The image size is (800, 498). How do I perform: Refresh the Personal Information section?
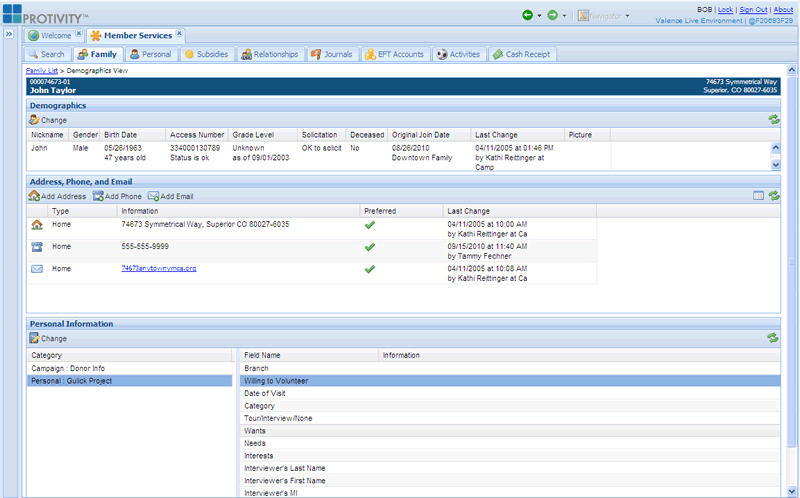773,338
